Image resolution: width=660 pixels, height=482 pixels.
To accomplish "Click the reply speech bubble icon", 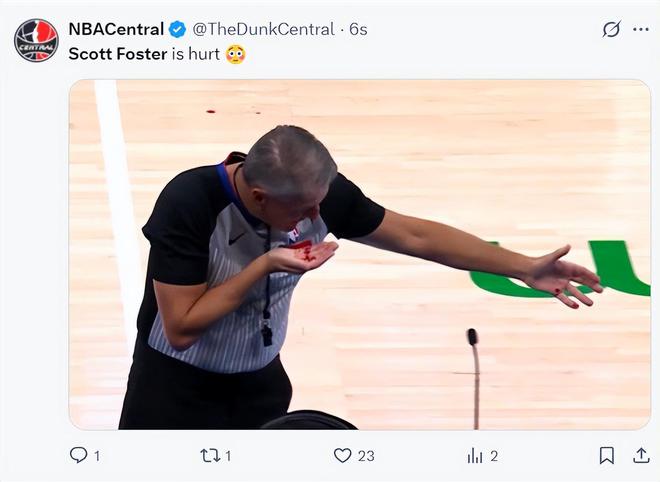I will point(79,455).
